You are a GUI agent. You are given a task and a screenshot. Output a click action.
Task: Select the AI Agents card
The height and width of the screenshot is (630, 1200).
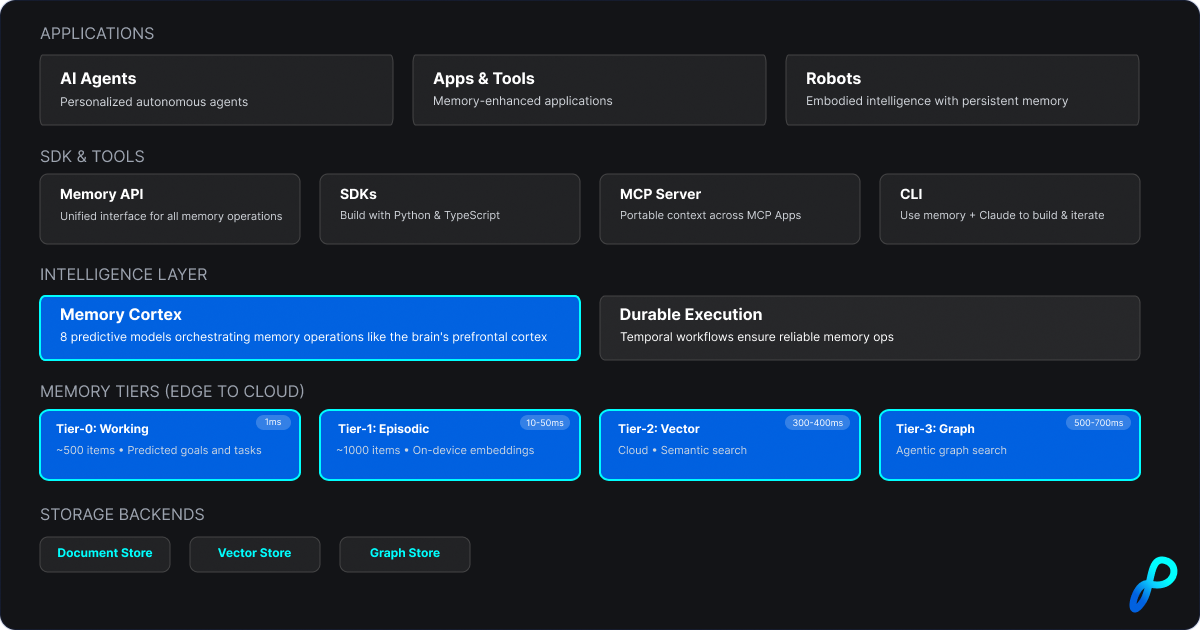click(216, 90)
